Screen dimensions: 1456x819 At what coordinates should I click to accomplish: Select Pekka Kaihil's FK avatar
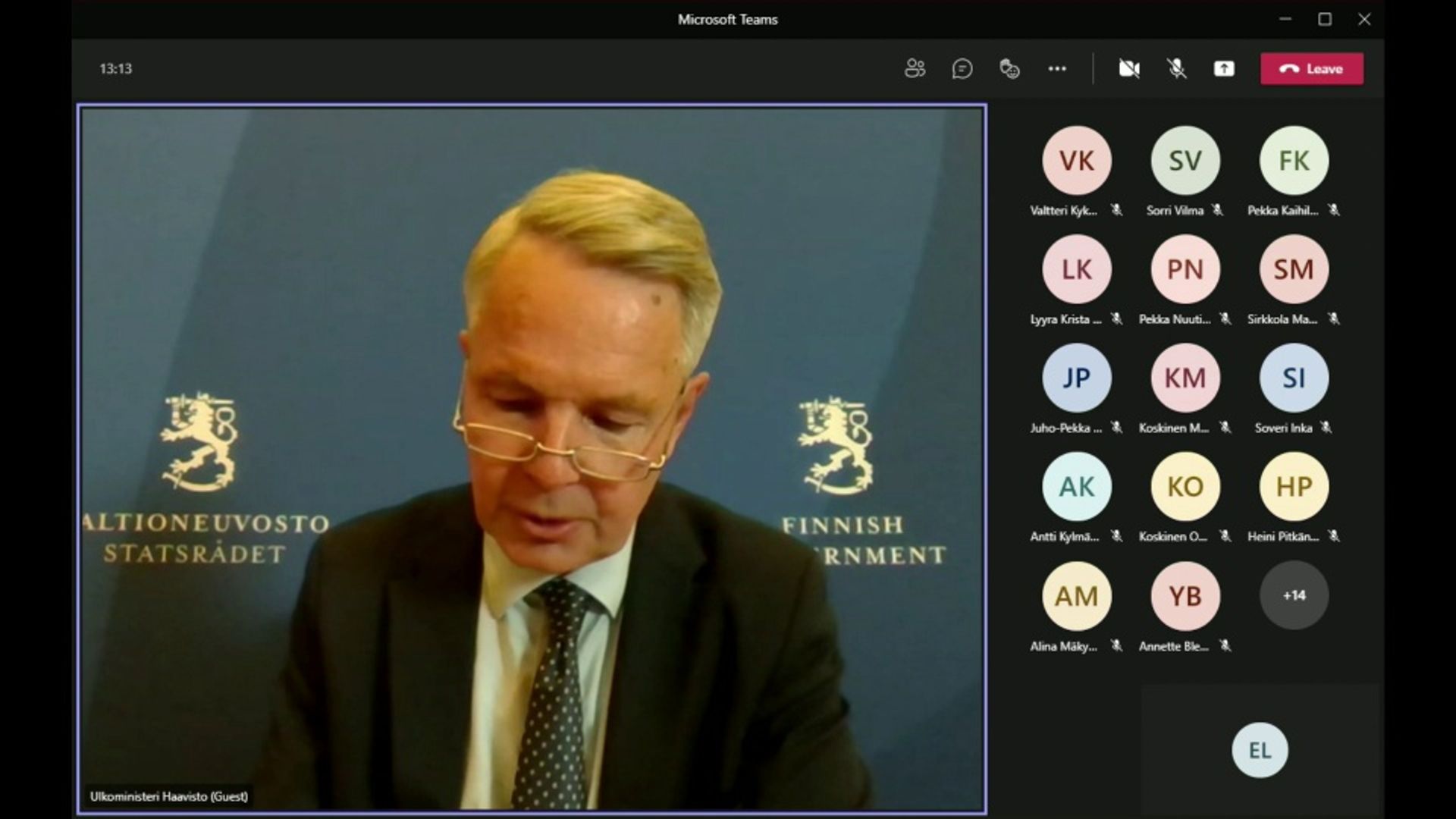point(1294,160)
